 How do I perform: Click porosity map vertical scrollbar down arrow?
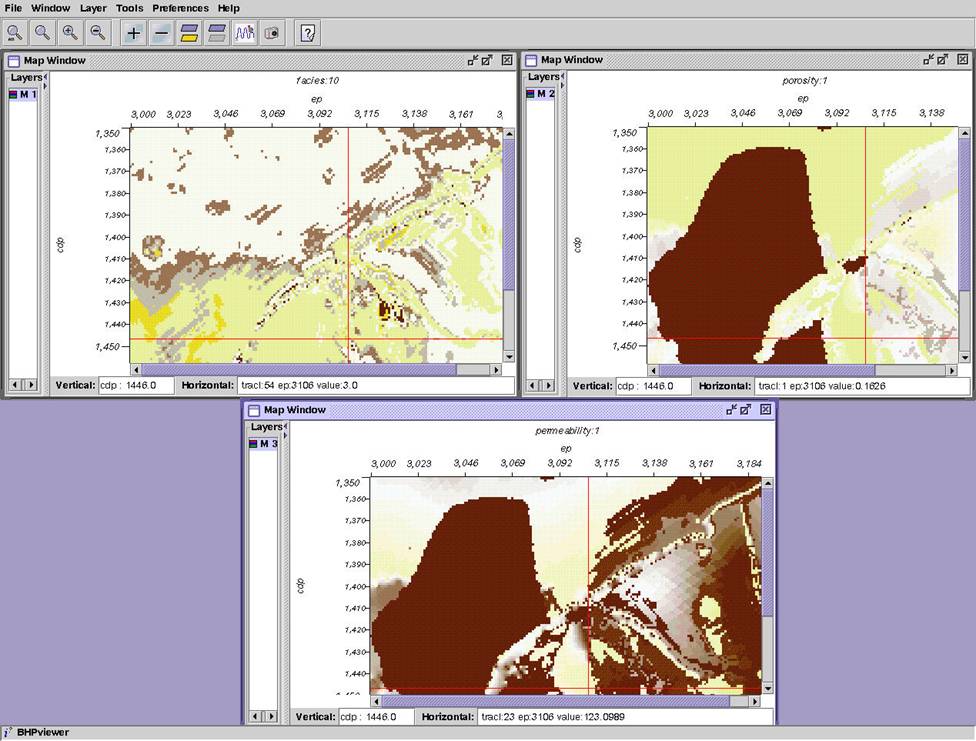coord(964,357)
